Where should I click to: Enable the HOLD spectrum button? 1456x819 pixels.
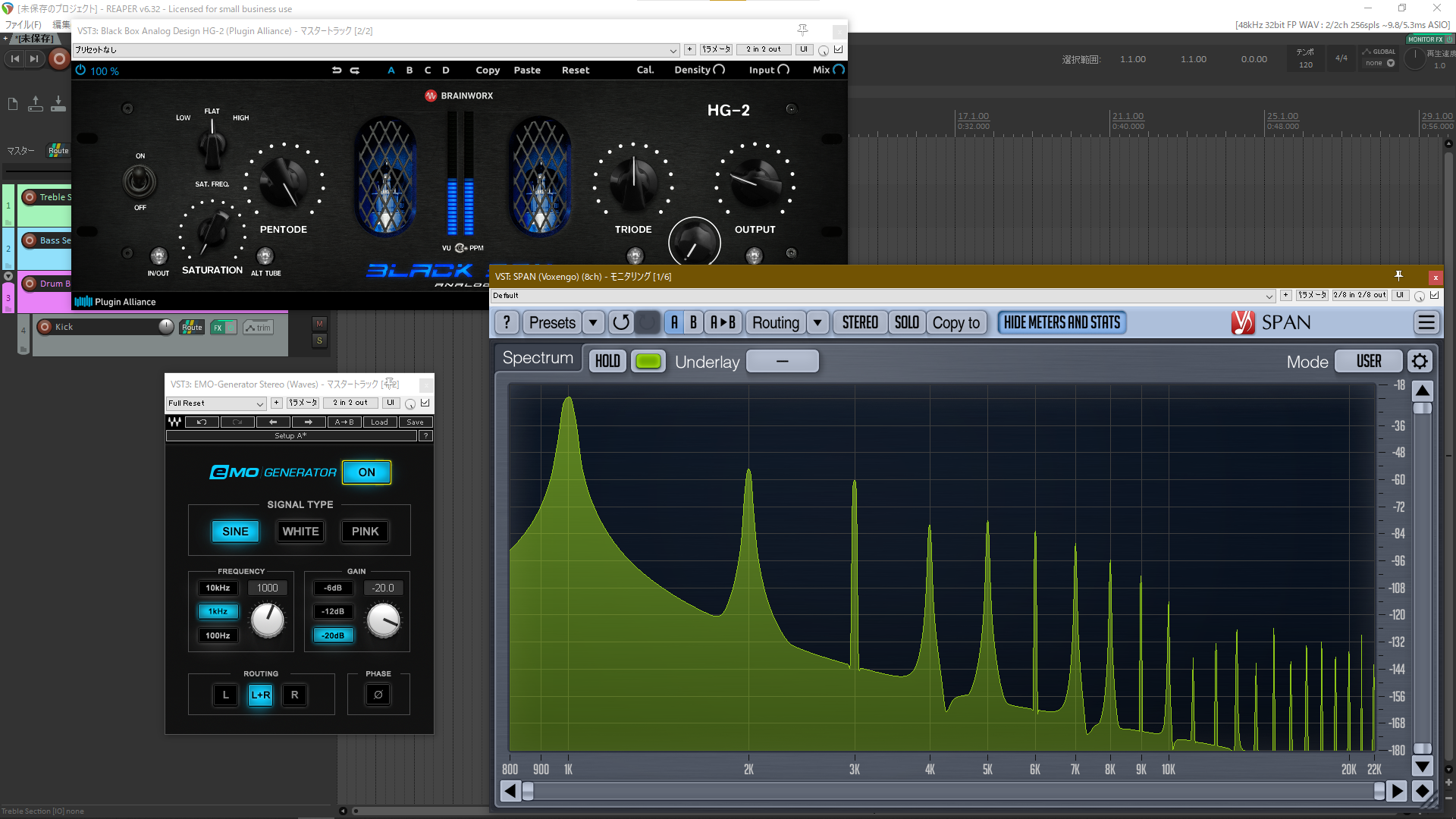pos(607,361)
